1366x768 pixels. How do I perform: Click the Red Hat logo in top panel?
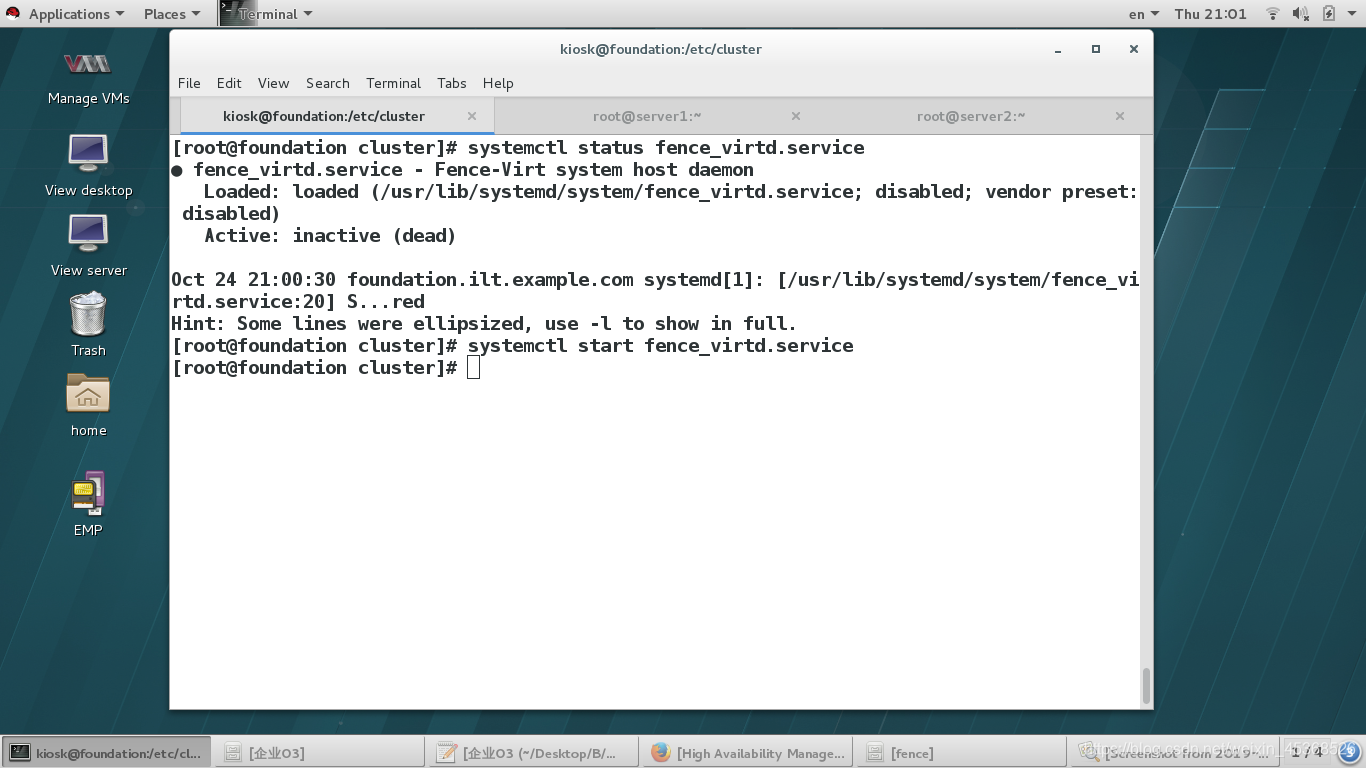(x=13, y=13)
